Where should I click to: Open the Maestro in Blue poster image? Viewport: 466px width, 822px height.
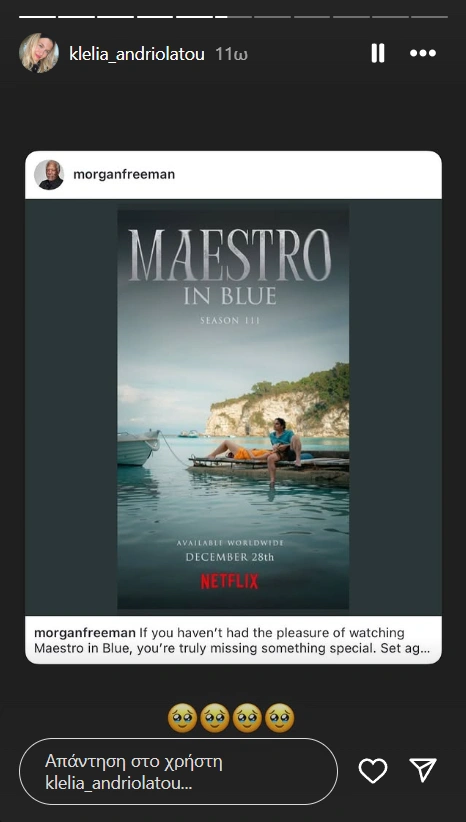click(233, 409)
